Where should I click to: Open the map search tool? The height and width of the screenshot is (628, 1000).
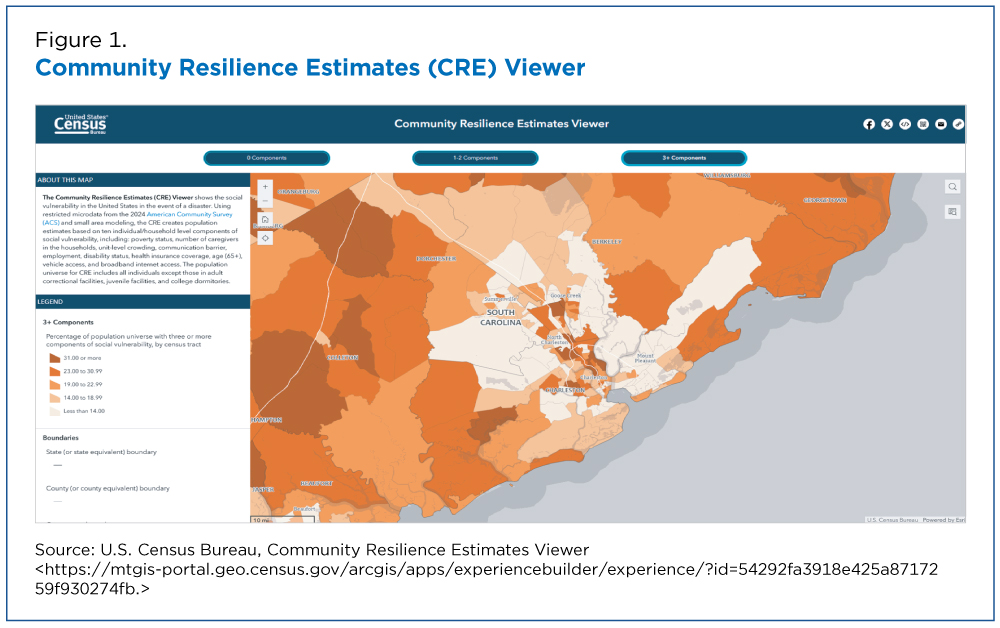click(952, 187)
